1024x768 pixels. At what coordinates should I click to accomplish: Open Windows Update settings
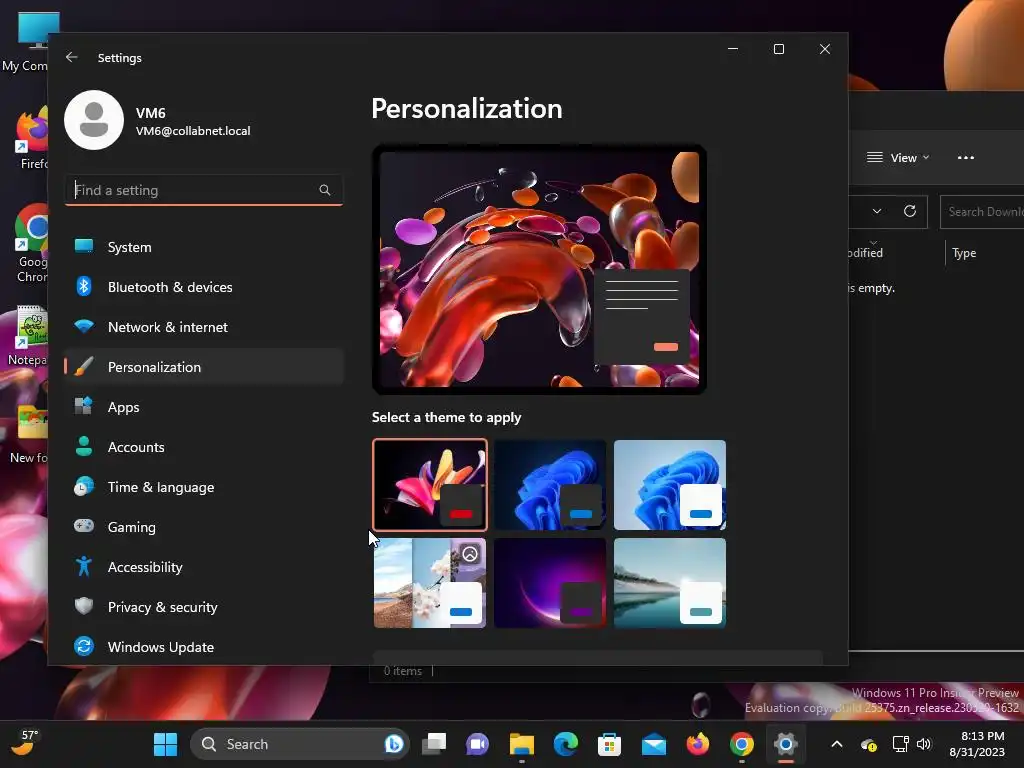[x=204, y=647]
